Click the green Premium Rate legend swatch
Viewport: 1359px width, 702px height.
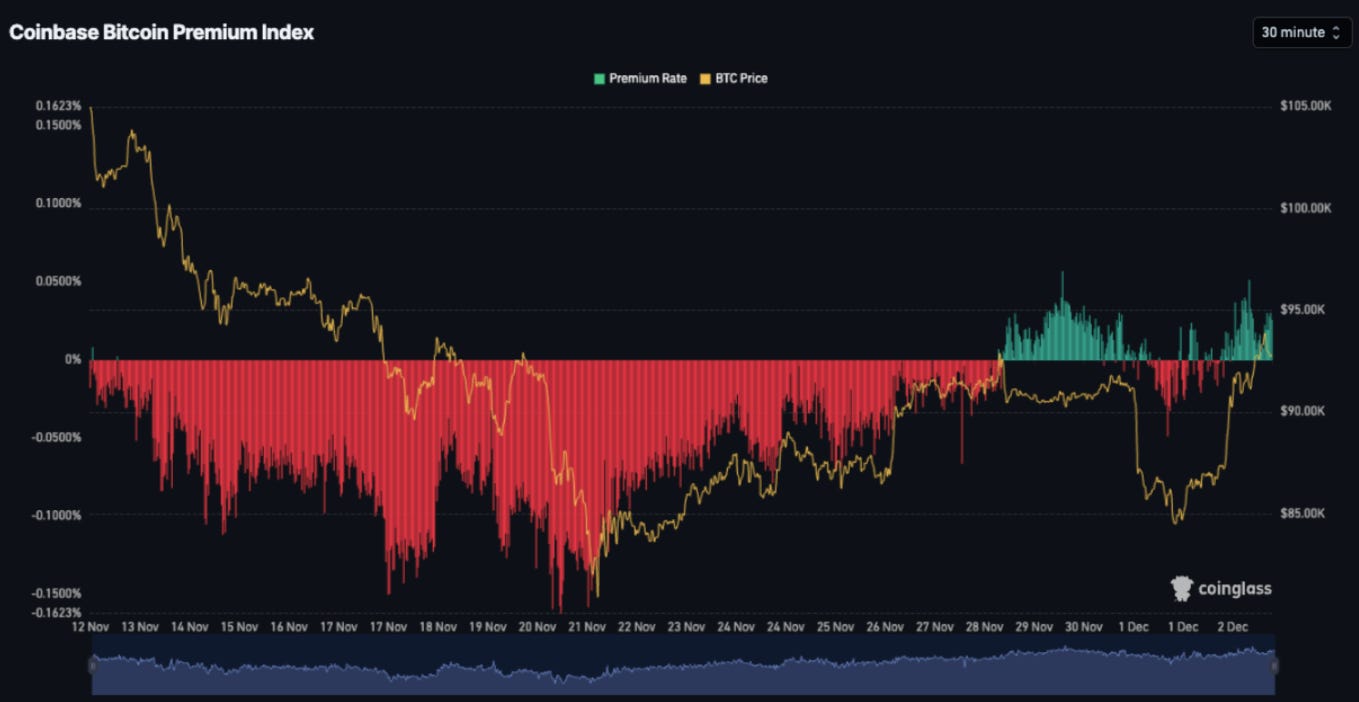tap(599, 78)
